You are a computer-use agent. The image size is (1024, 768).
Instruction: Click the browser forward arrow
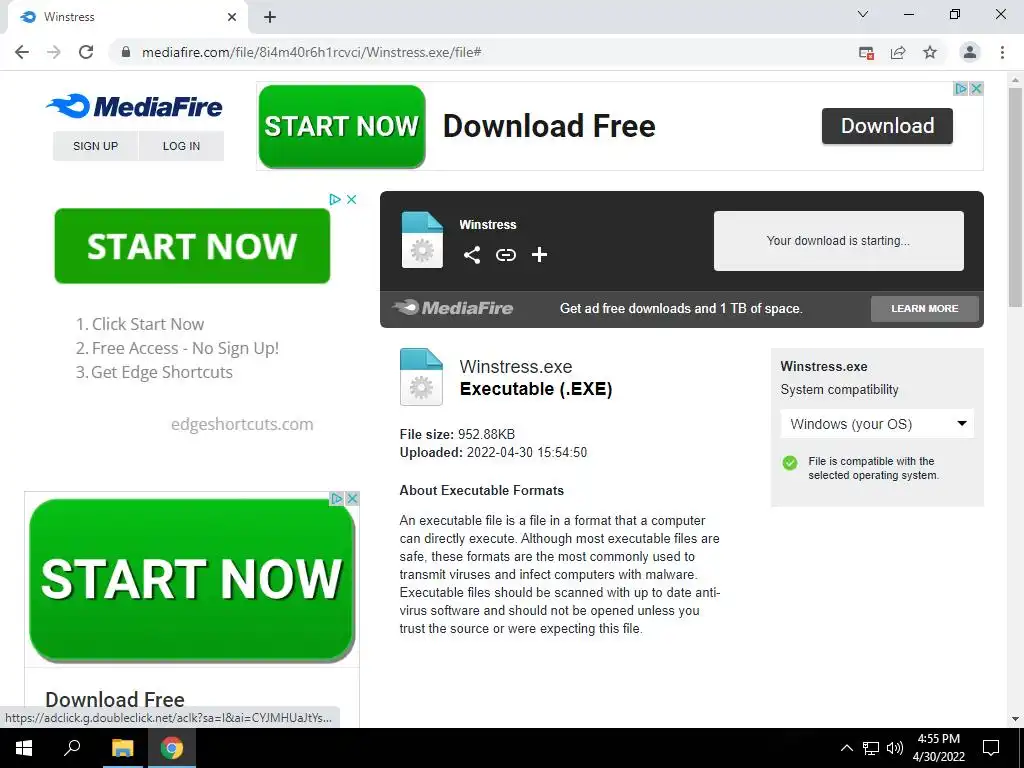[x=54, y=52]
